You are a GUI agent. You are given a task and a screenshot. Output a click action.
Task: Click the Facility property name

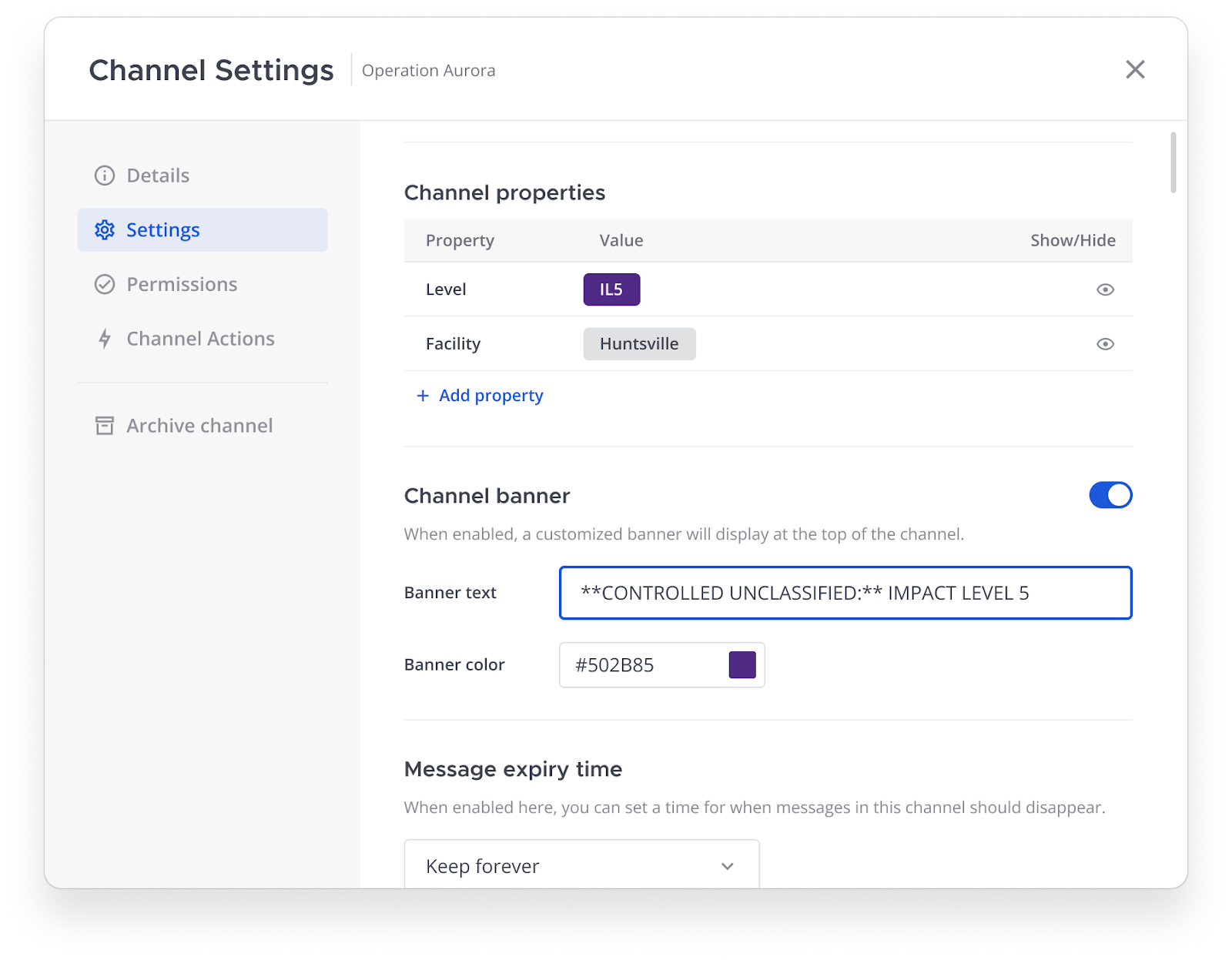[x=453, y=344]
